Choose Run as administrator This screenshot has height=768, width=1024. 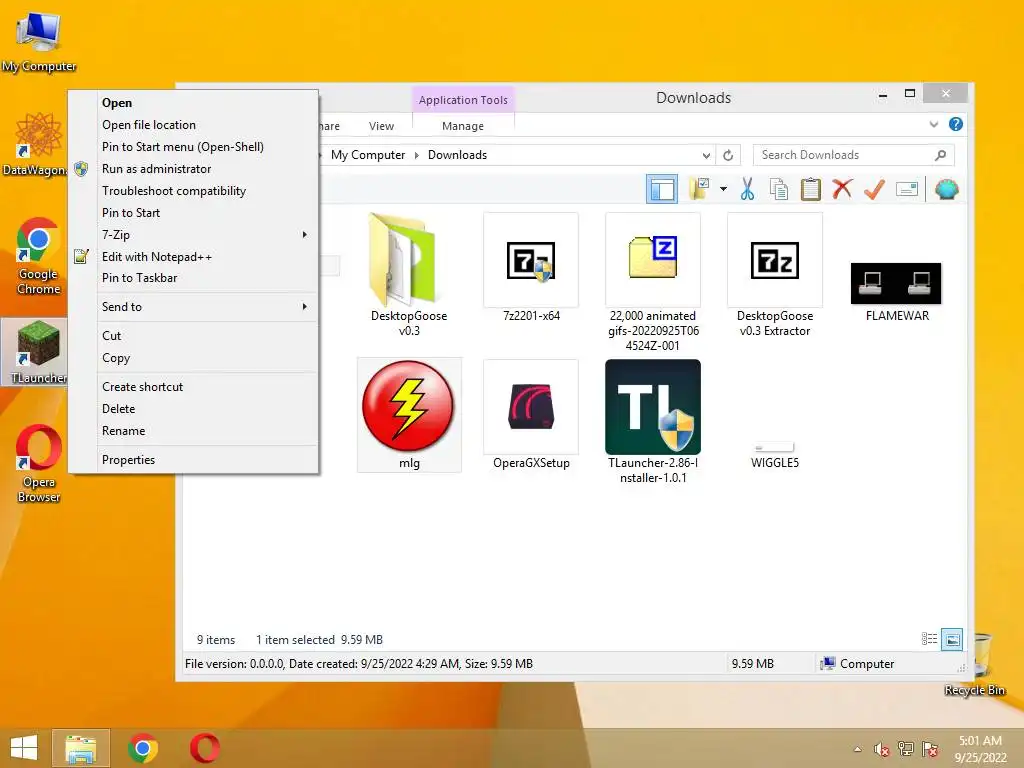click(x=194, y=168)
